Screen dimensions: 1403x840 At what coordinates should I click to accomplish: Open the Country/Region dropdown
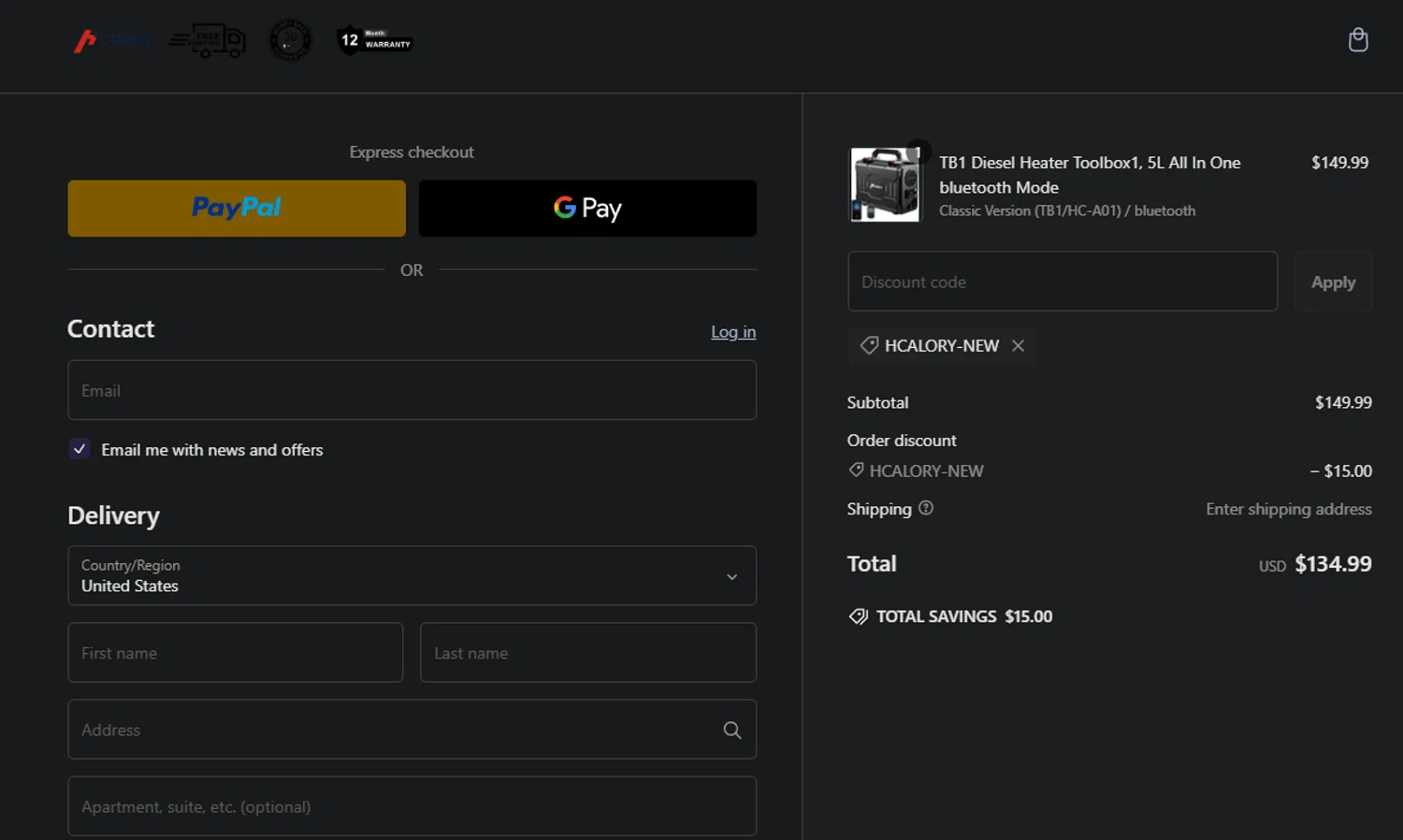click(412, 575)
